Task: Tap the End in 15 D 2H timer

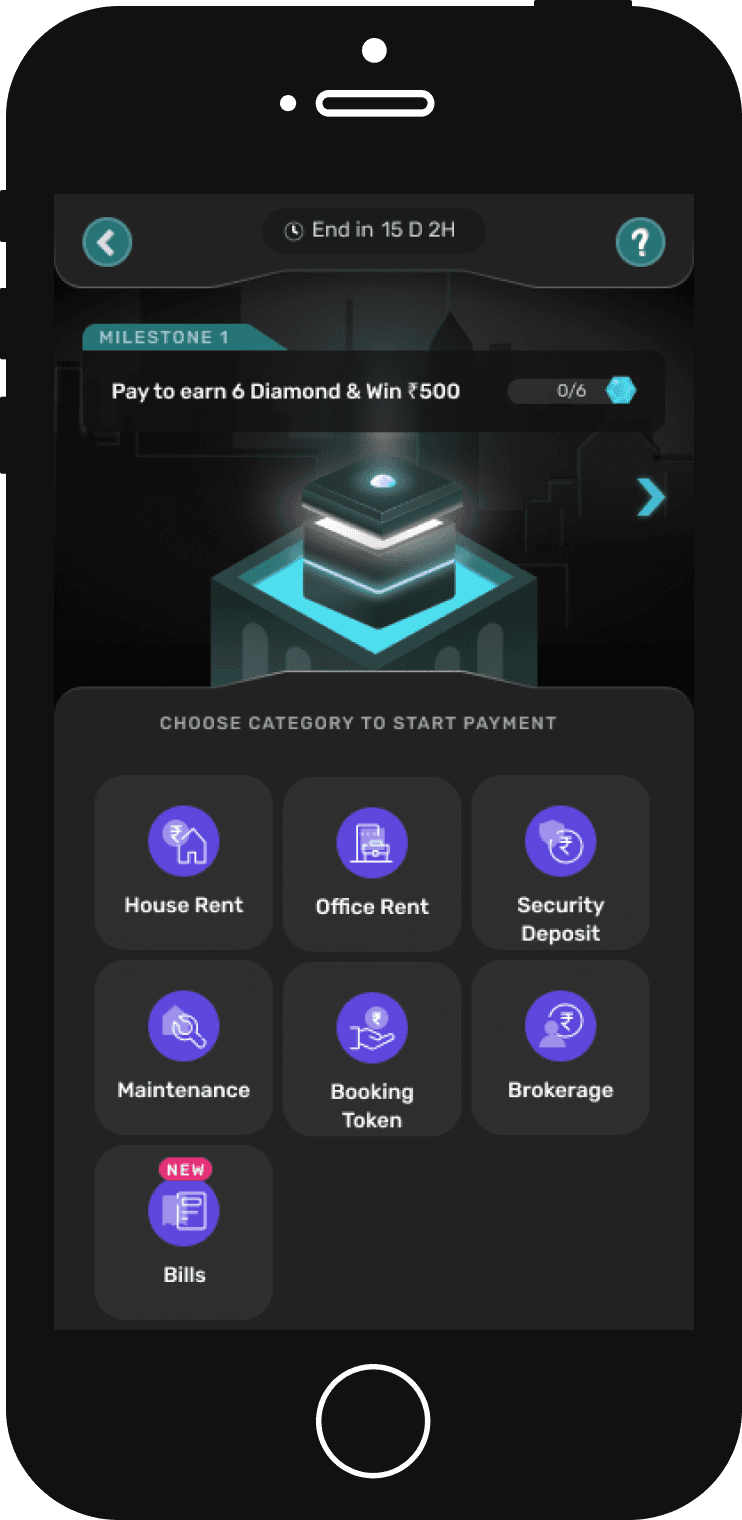Action: (374, 231)
